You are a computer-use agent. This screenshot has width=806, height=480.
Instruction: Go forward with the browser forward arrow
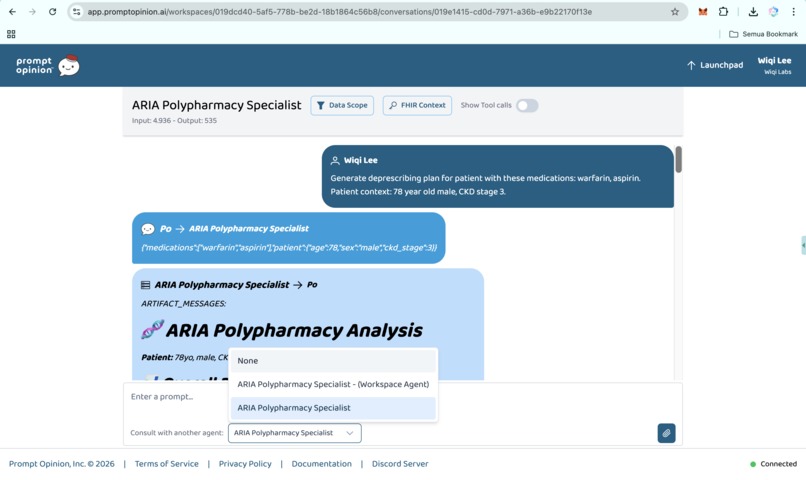coord(32,12)
